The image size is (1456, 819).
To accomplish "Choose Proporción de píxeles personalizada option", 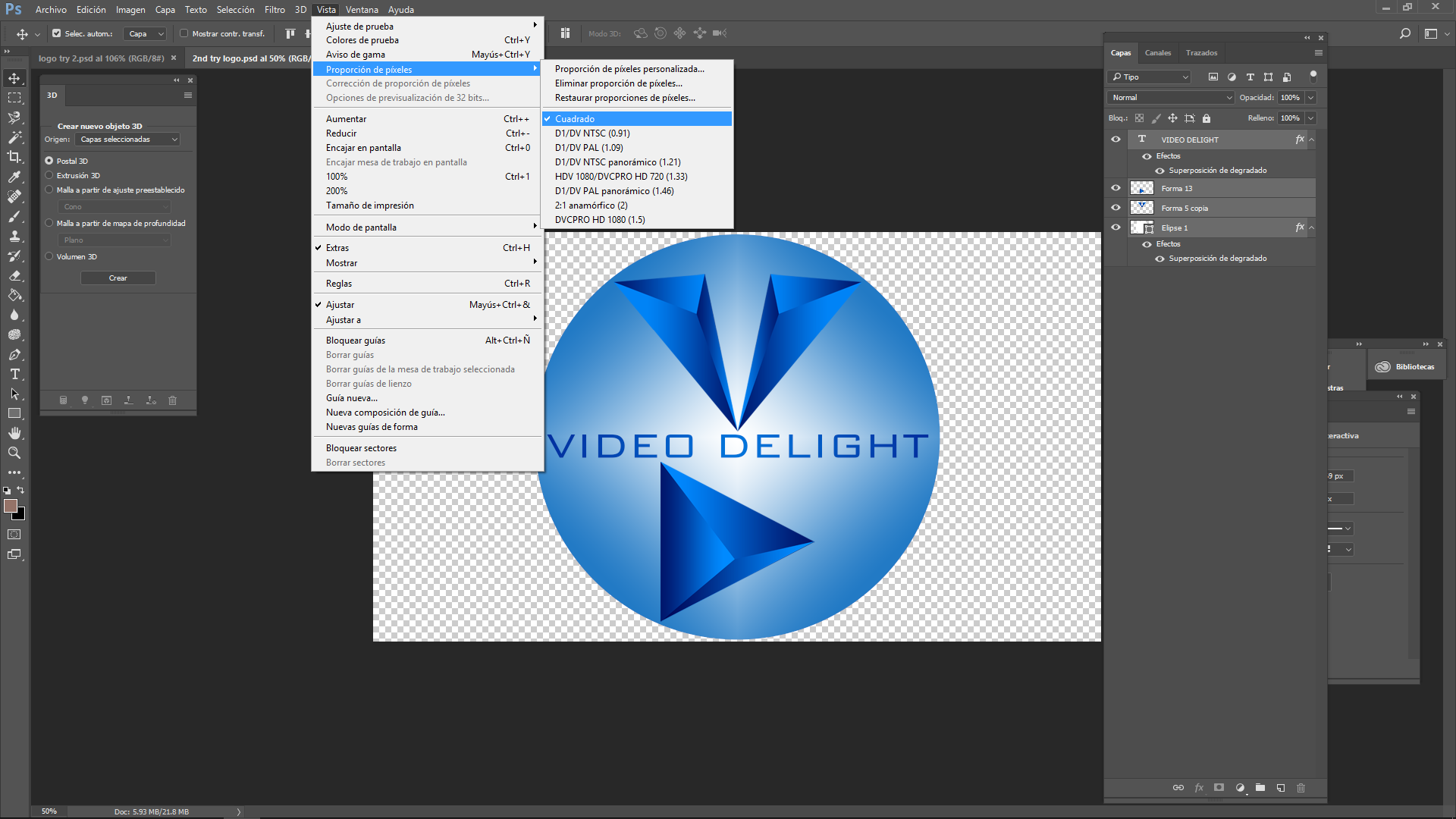I will (637, 69).
